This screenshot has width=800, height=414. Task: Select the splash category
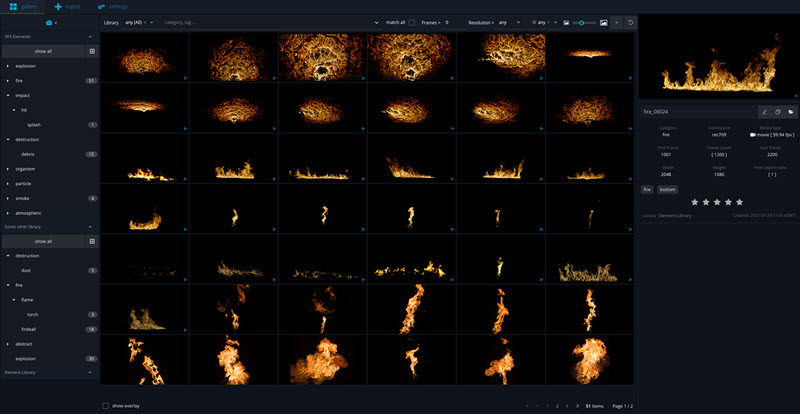pyautogui.click(x=34, y=125)
